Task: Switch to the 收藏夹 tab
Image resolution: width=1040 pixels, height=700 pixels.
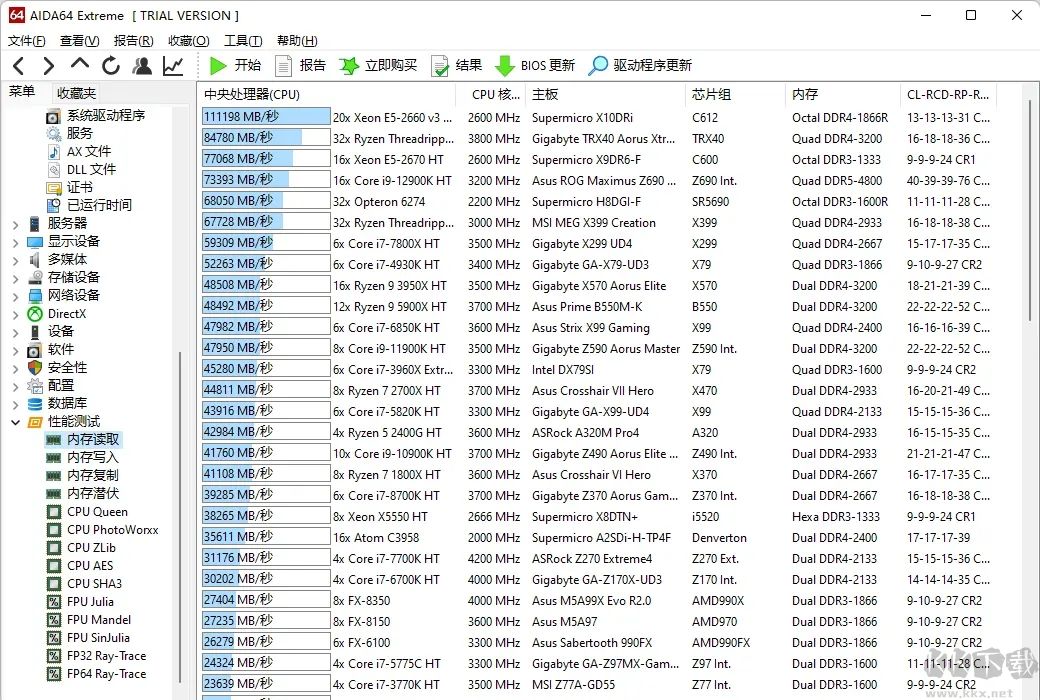Action: (x=76, y=93)
